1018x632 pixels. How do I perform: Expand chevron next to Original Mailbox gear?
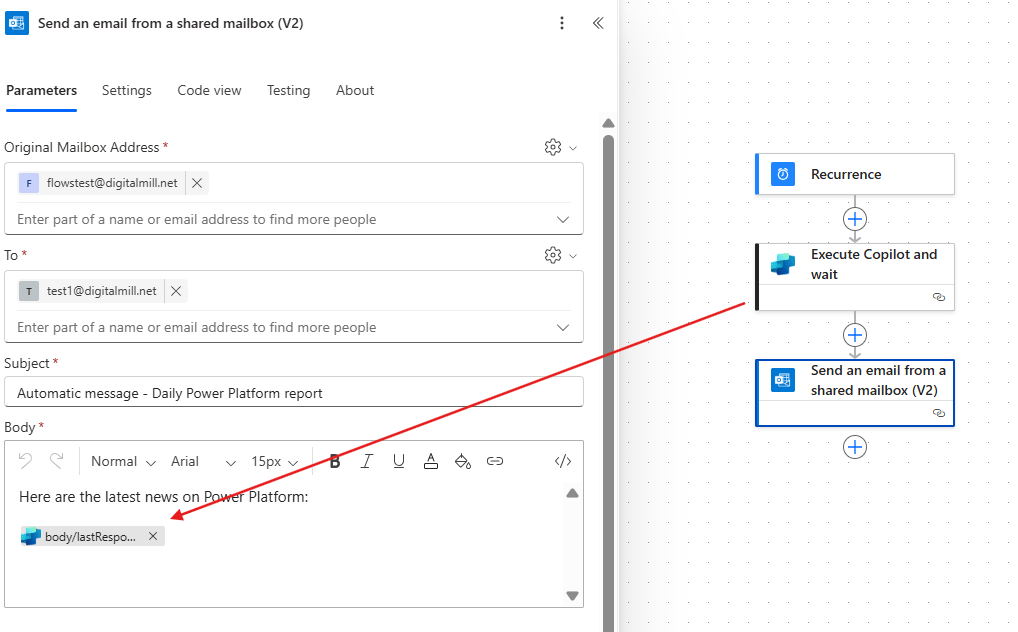coord(573,148)
